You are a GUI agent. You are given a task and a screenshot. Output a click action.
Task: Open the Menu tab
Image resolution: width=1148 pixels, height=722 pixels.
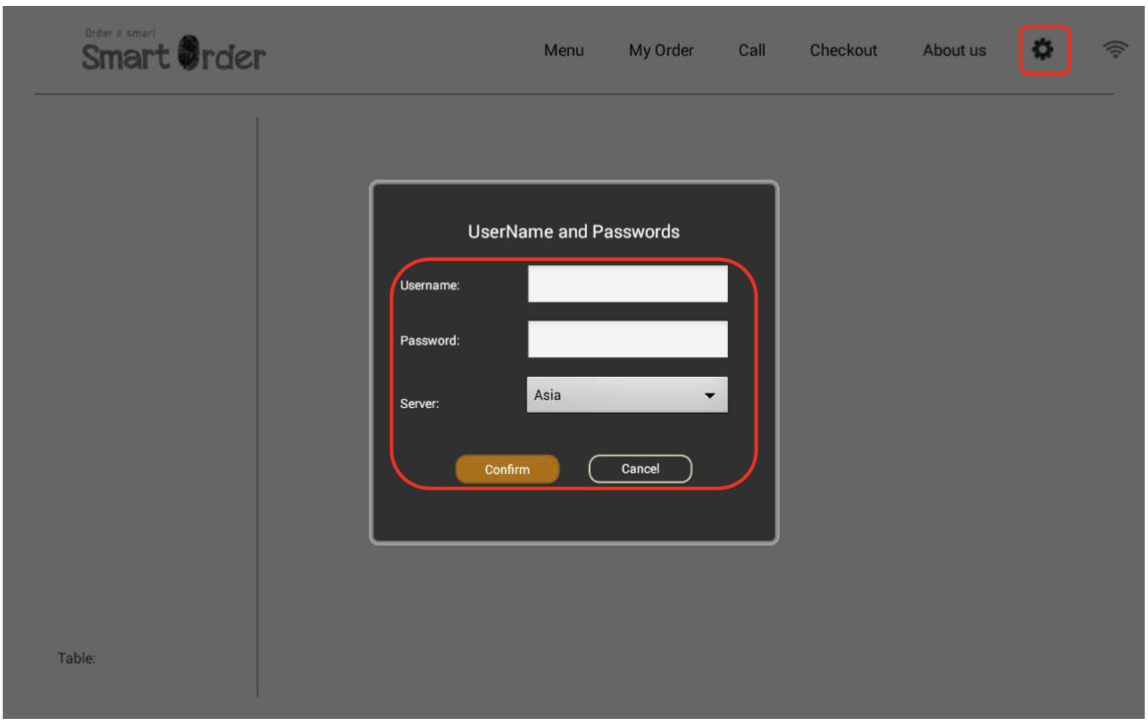(564, 51)
